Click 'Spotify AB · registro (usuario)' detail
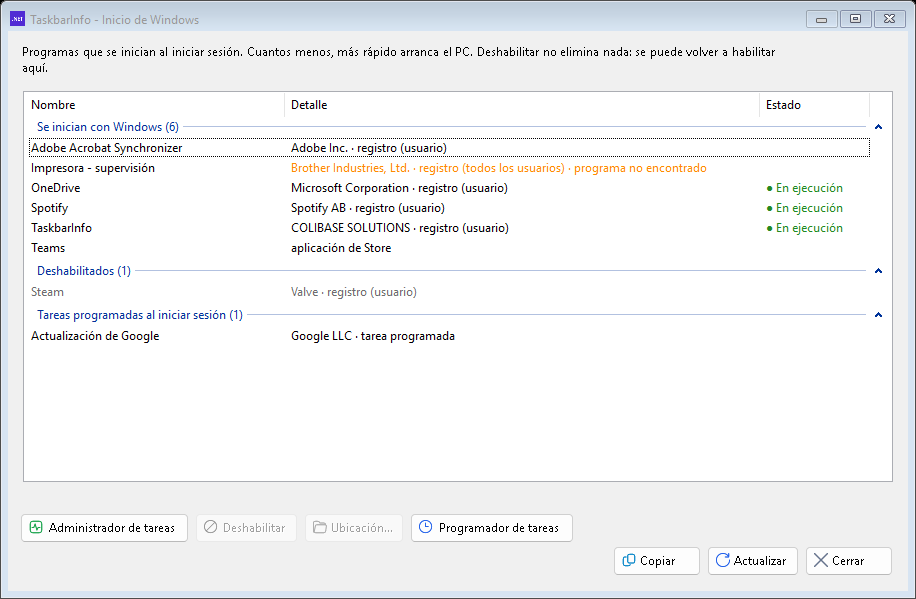 click(368, 208)
